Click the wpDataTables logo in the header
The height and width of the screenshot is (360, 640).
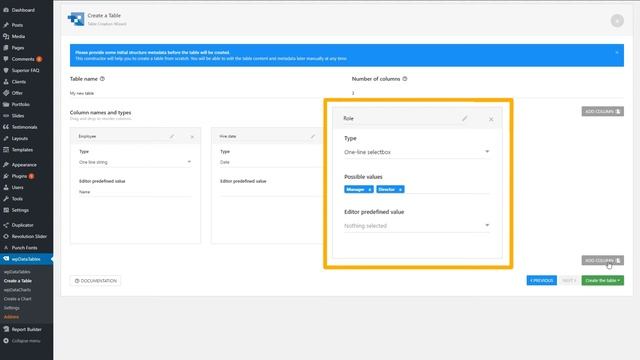click(76, 19)
